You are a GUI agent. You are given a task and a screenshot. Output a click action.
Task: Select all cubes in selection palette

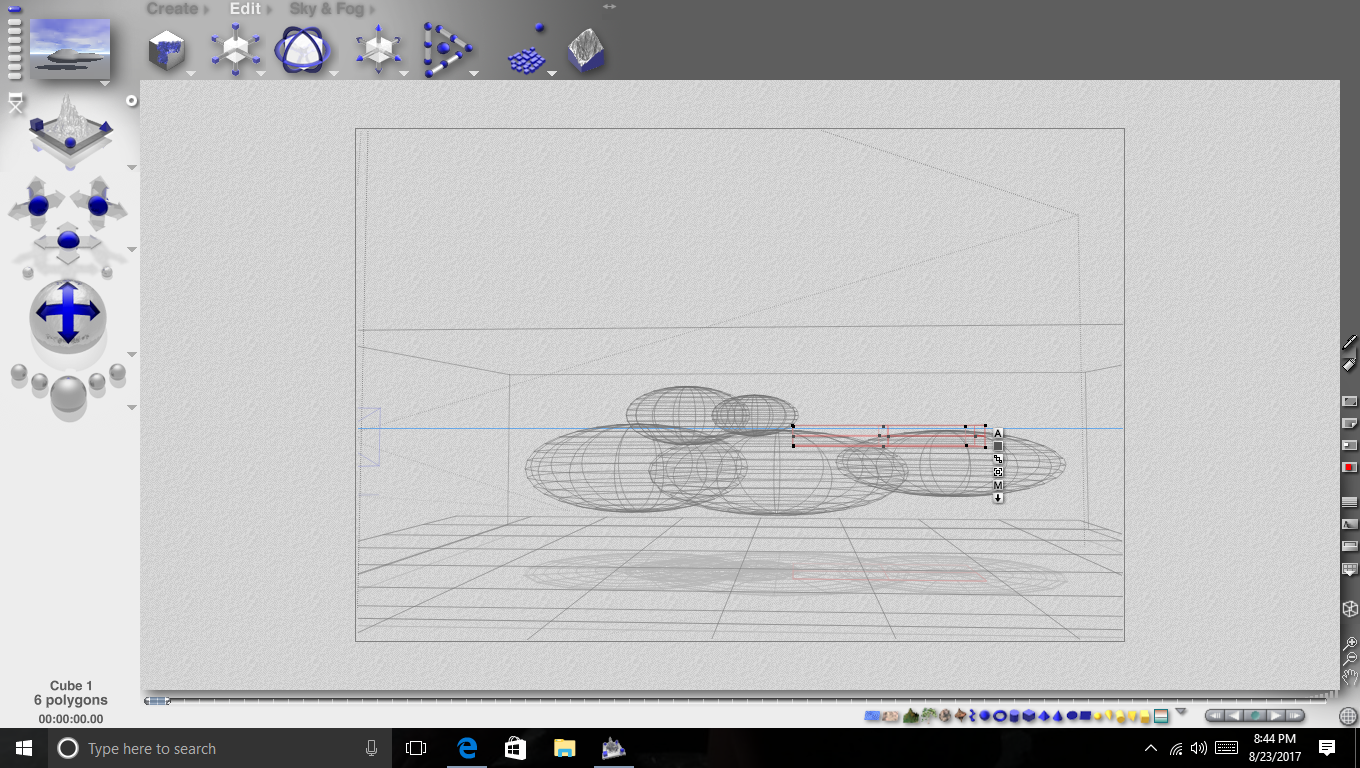(1029, 716)
